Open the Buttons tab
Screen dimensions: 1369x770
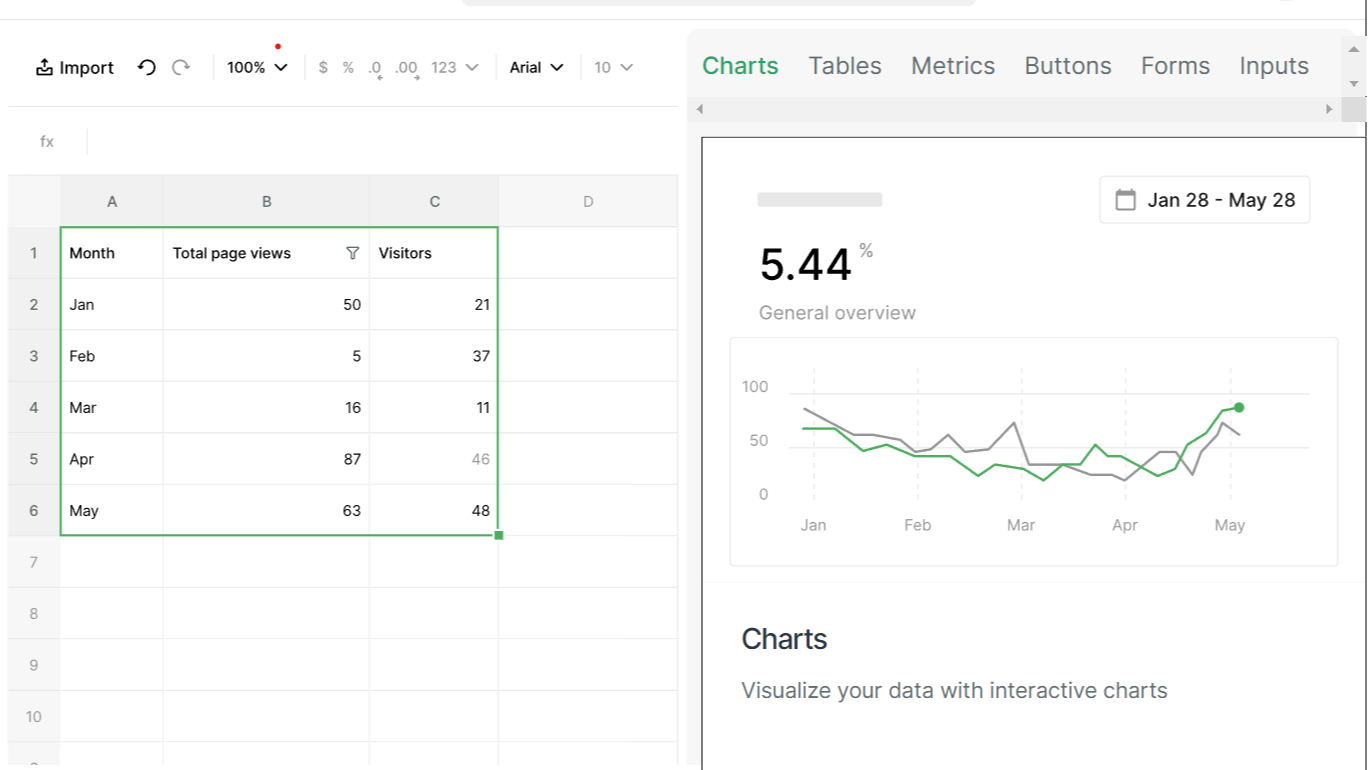pyautogui.click(x=1067, y=66)
